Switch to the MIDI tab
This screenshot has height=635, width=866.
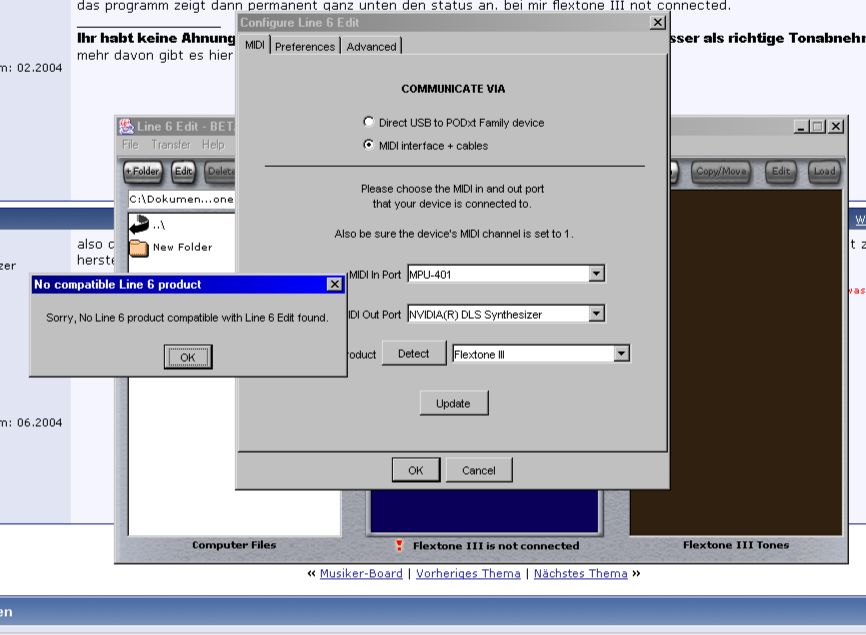pyautogui.click(x=255, y=45)
